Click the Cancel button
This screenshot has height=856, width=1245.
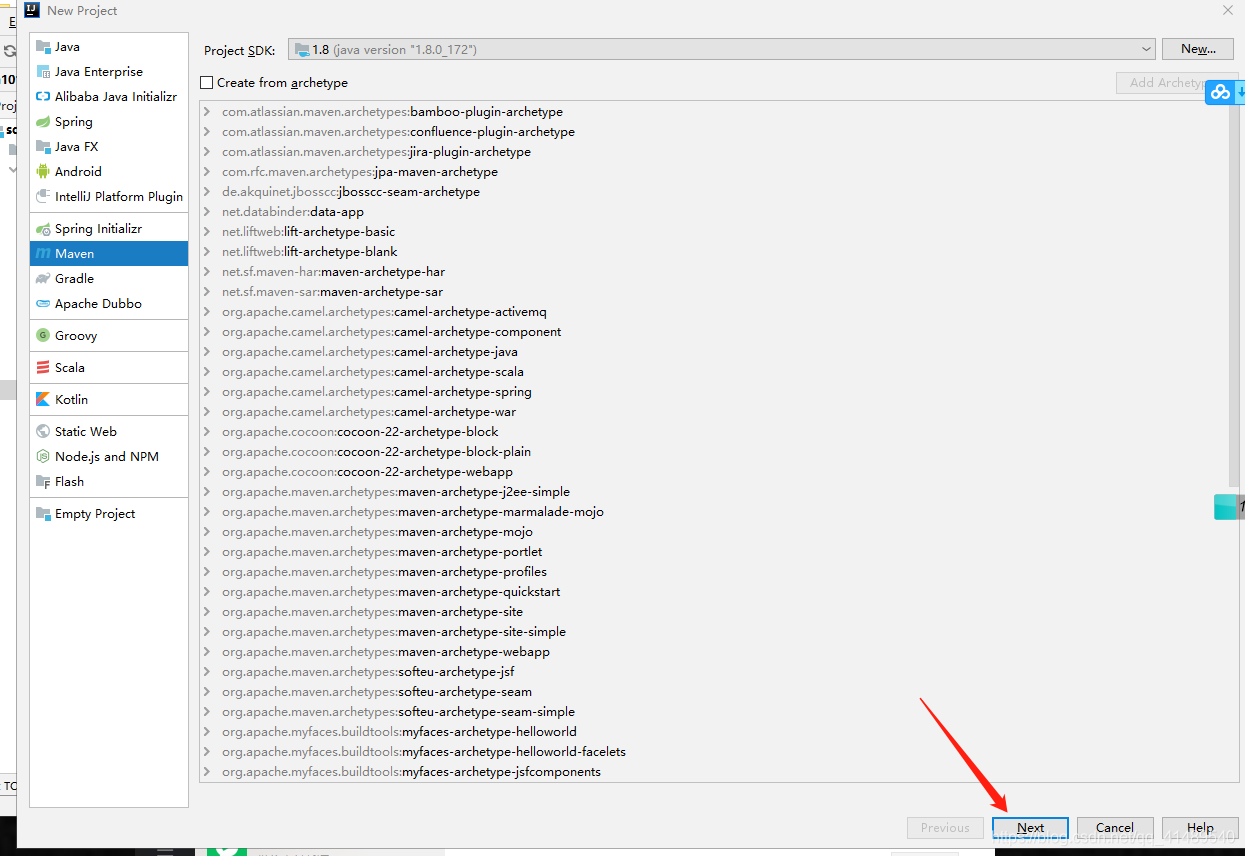[x=1115, y=828]
